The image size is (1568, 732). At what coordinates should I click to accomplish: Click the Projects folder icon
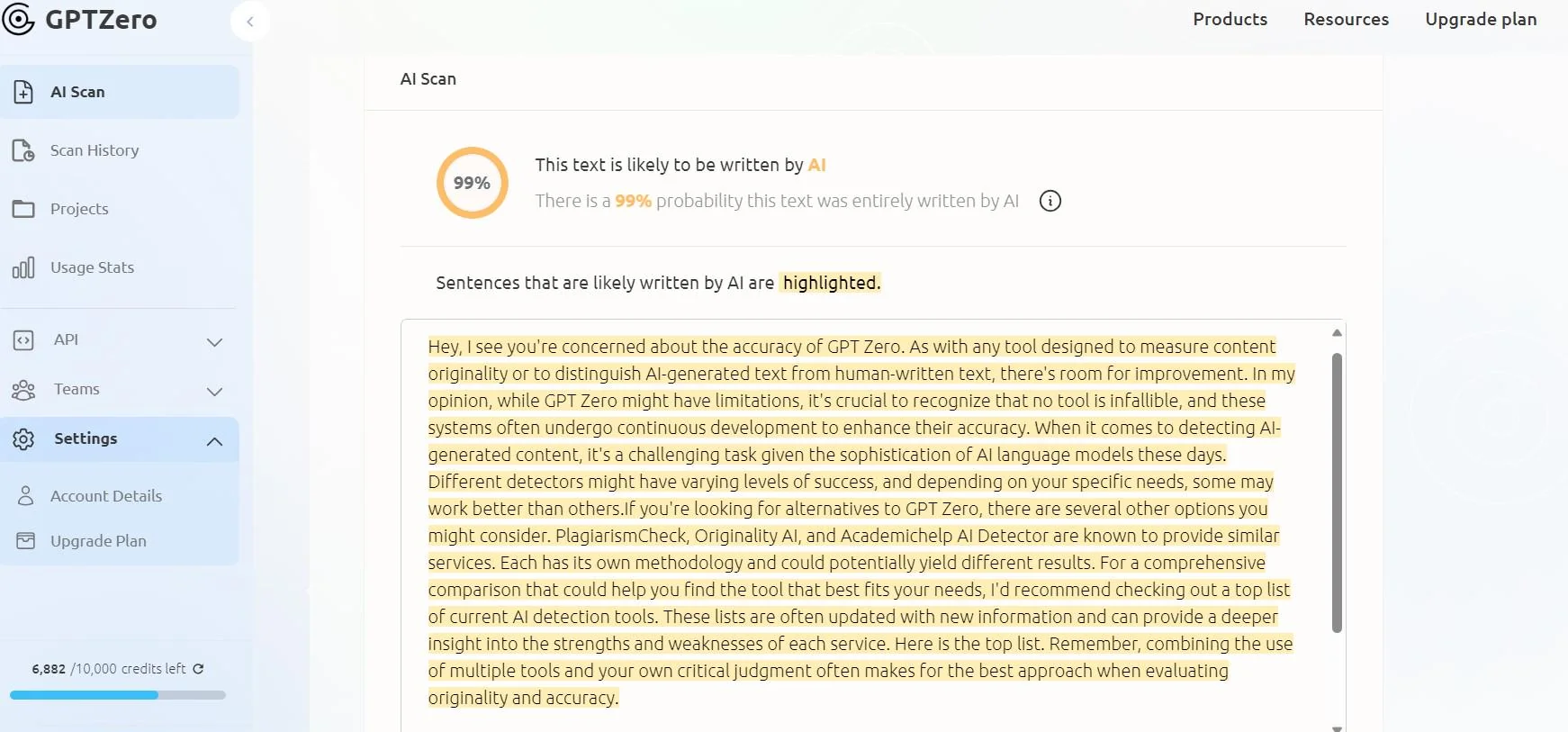(23, 209)
